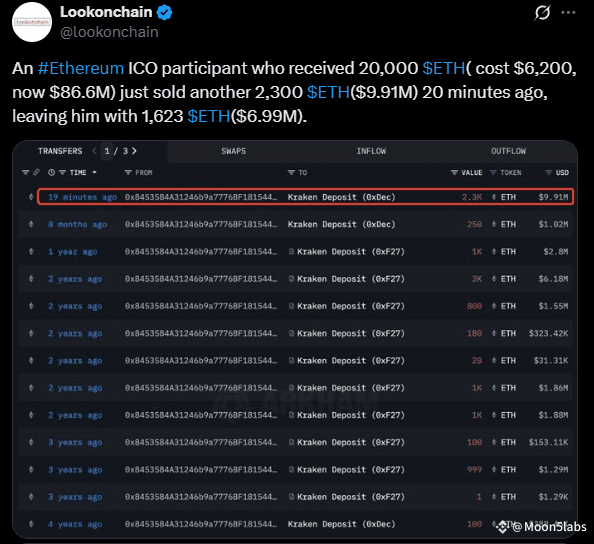
Task: Open the Grok action icon beside the more menu
Action: click(x=542, y=13)
